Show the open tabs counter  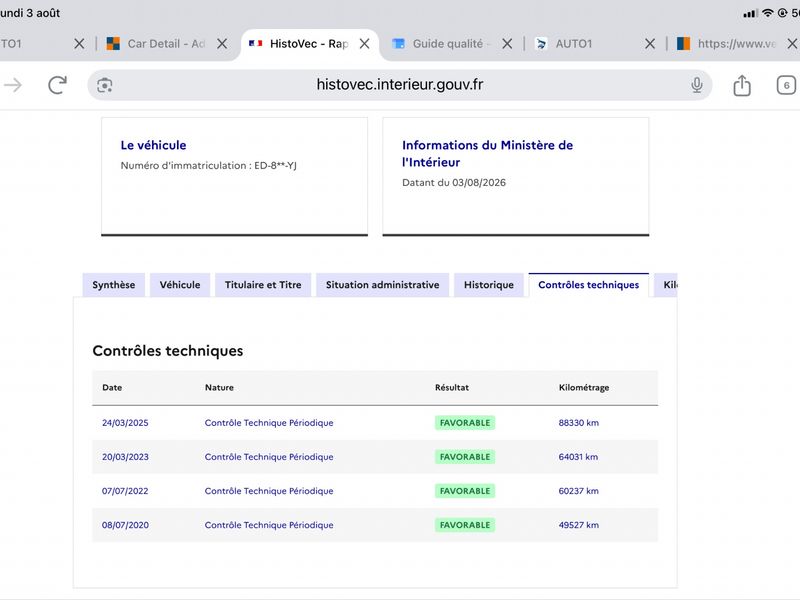(x=786, y=85)
